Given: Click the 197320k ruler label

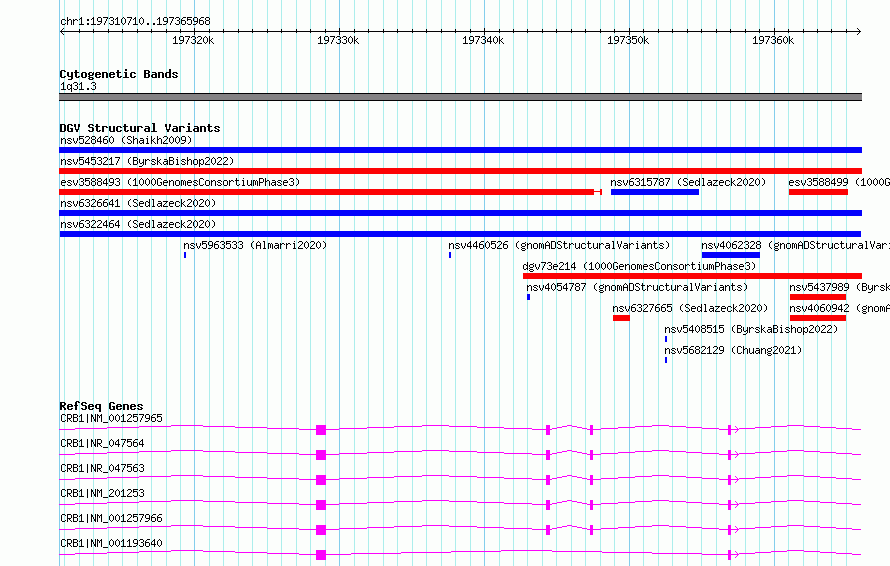Looking at the screenshot, I should coord(193,40).
